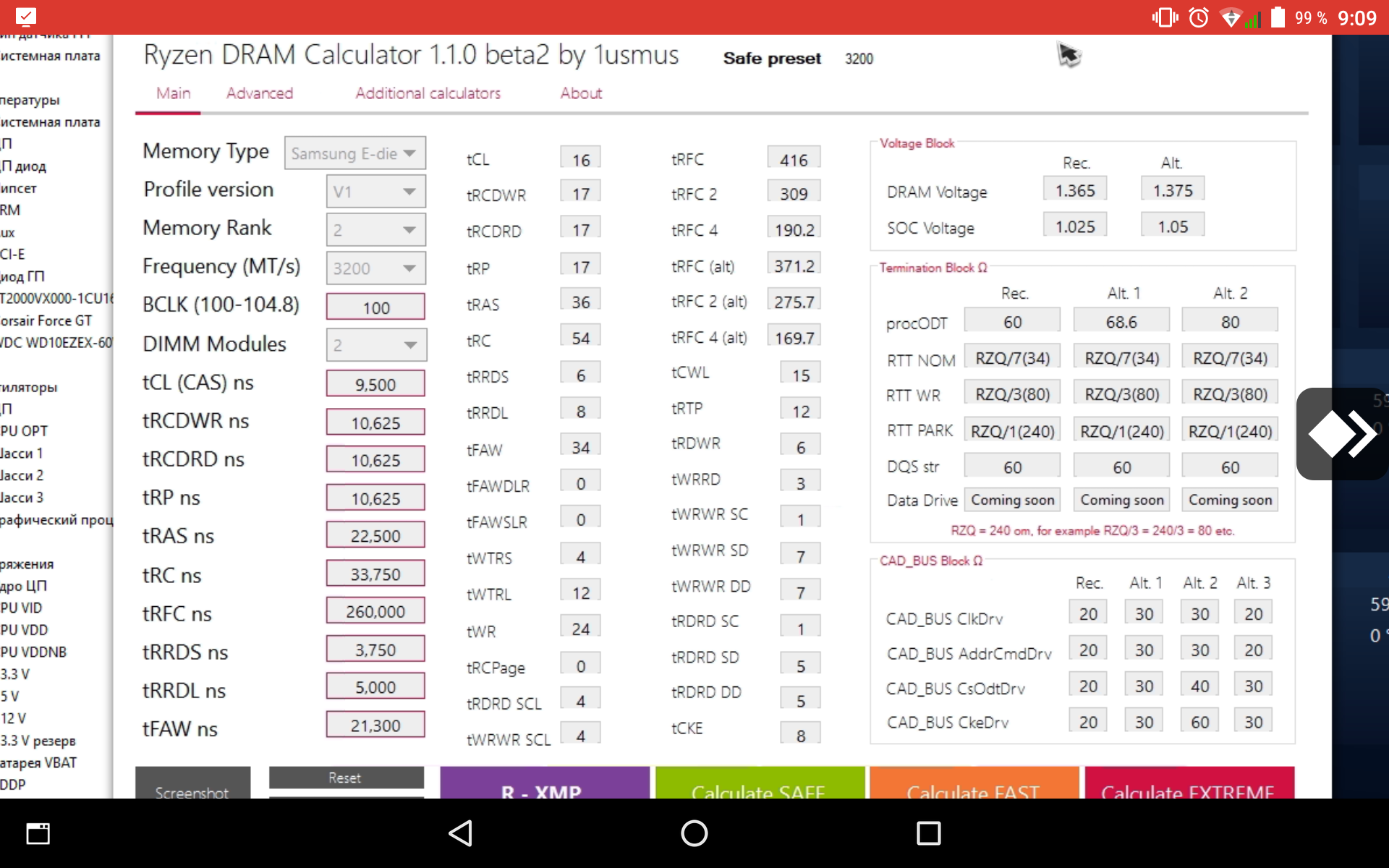Tap the battery icon in status bar
The image size is (1389, 868).
(1278, 17)
